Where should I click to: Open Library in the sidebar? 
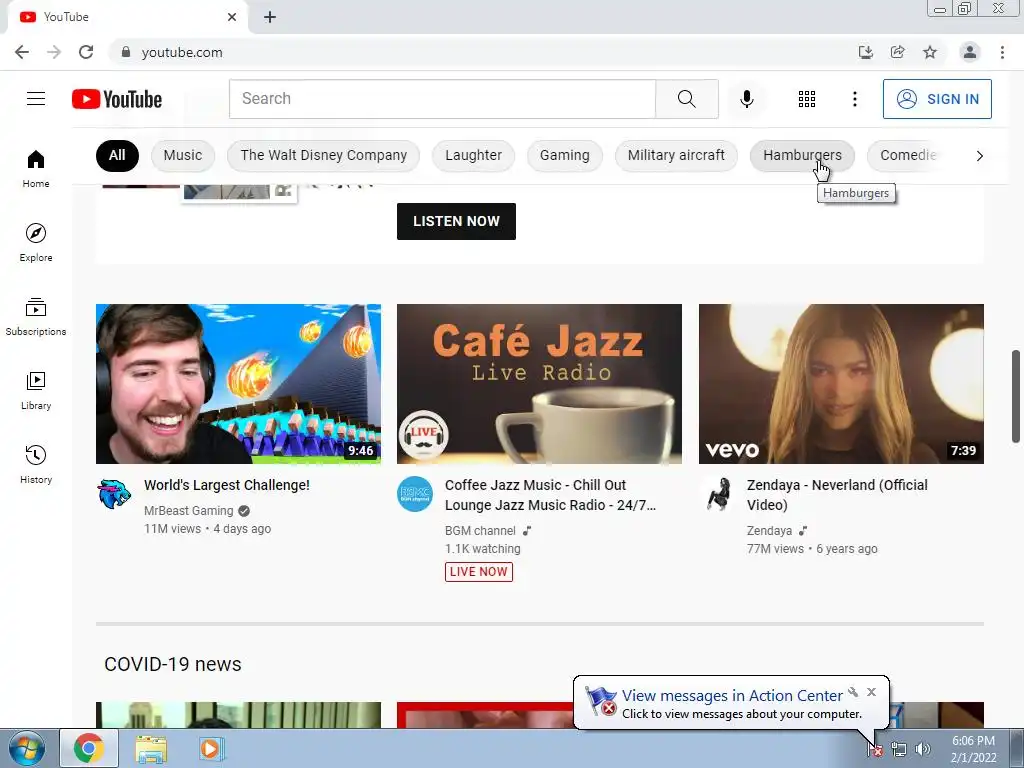click(36, 391)
